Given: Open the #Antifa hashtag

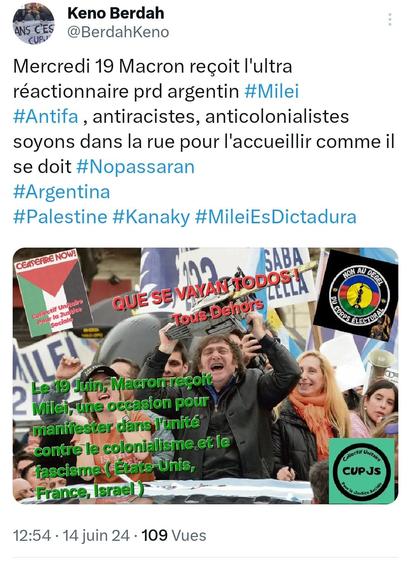Looking at the screenshot, I should 45,116.
